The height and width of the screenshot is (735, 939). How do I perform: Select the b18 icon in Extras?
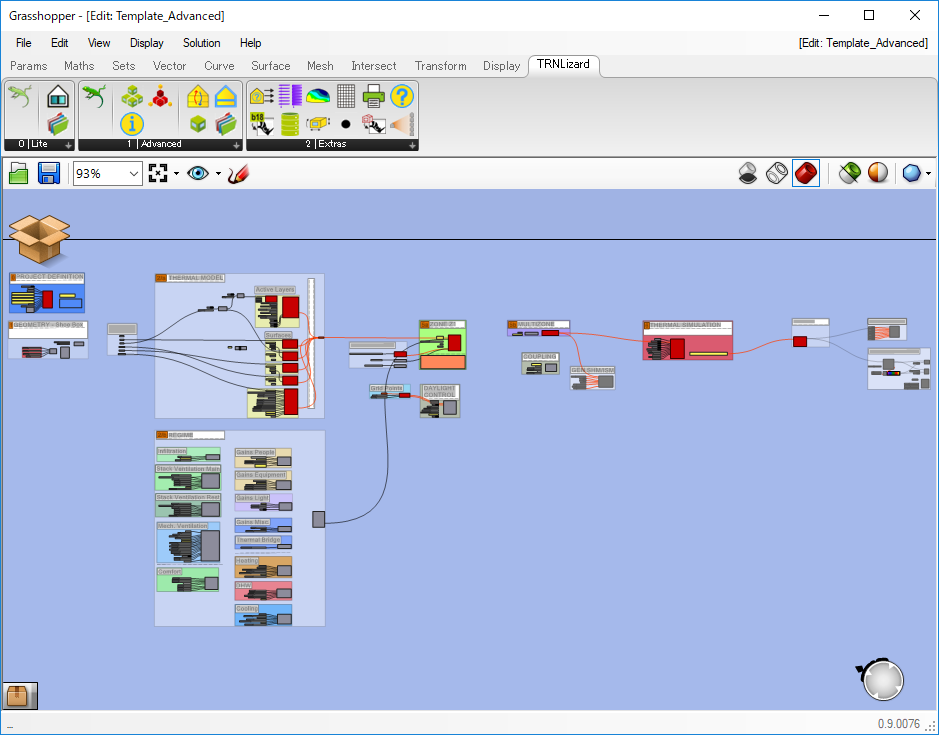tap(261, 123)
